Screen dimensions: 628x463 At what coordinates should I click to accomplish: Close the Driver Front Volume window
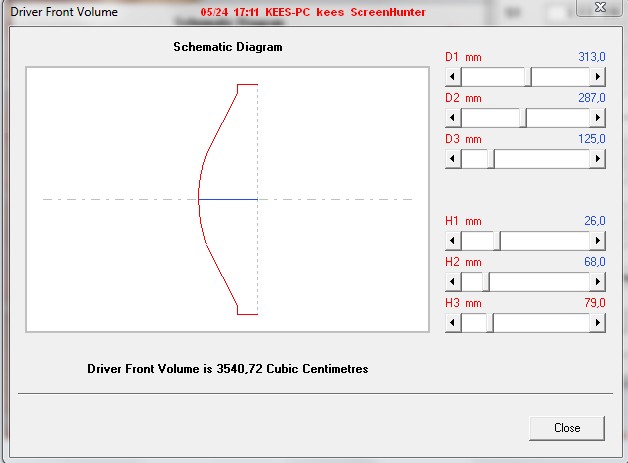(x=600, y=7)
